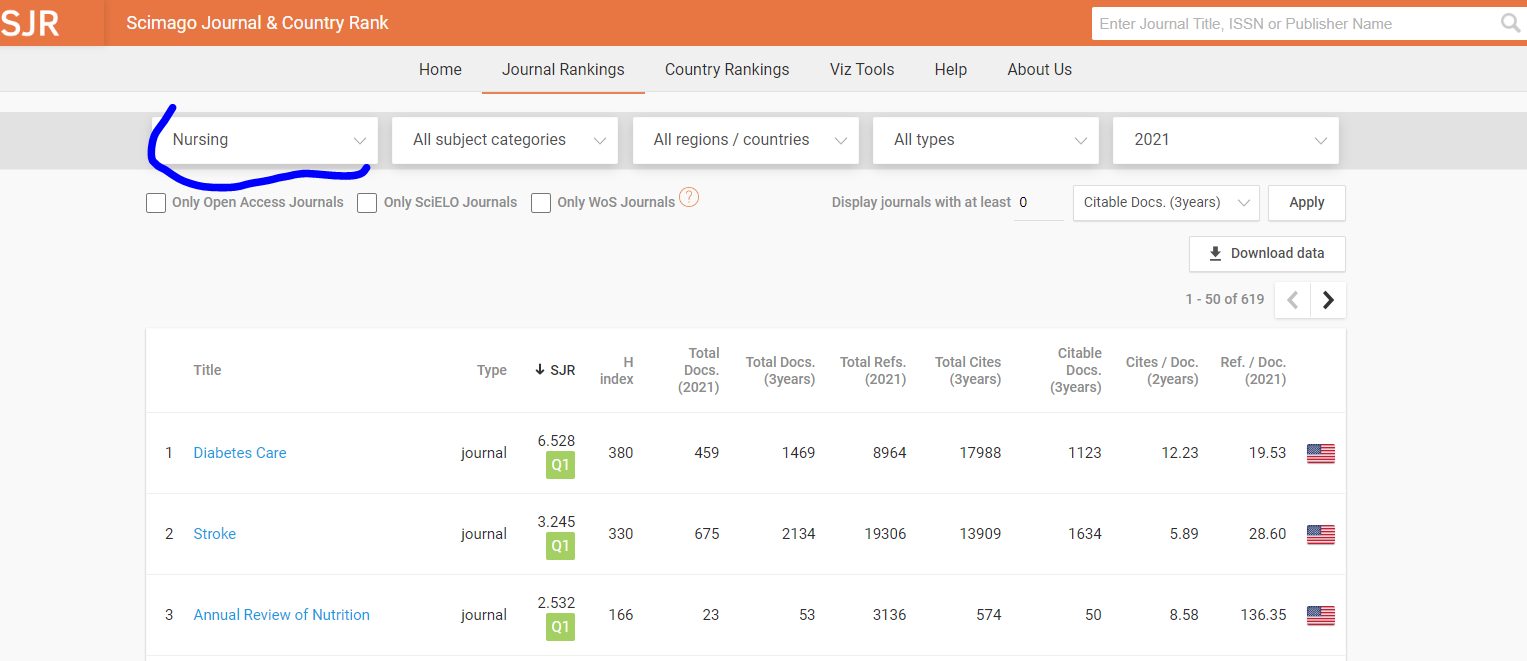
Task: Click total cites value 17988
Action: 980,453
